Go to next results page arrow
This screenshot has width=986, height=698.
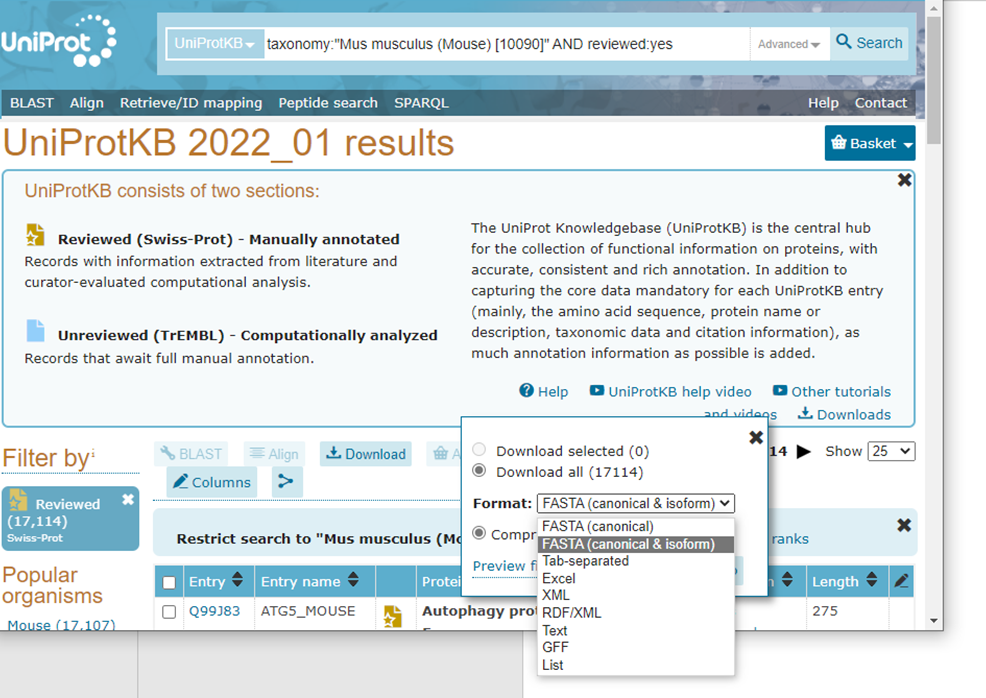click(x=803, y=451)
